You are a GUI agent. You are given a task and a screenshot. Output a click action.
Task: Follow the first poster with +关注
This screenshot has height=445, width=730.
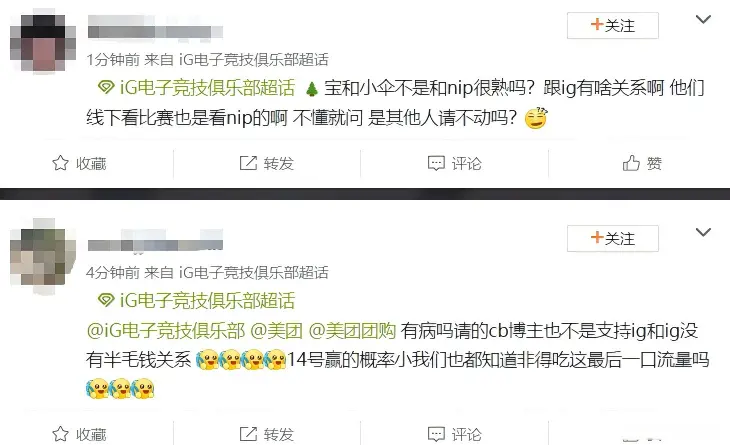(x=613, y=26)
